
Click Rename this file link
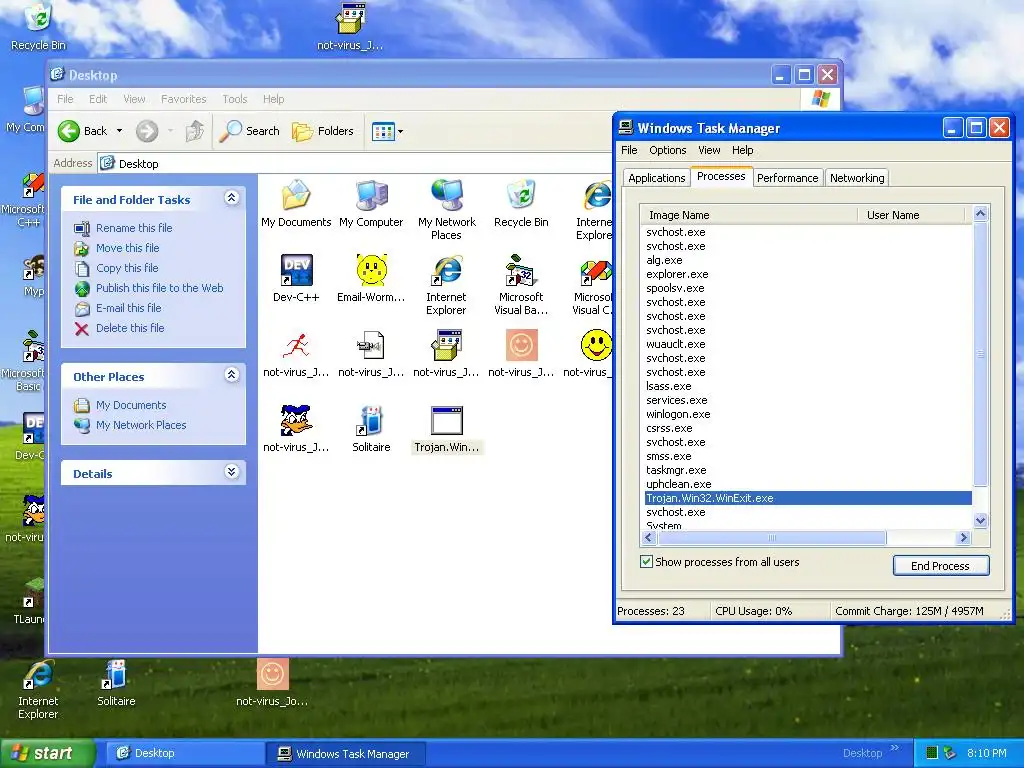click(134, 228)
